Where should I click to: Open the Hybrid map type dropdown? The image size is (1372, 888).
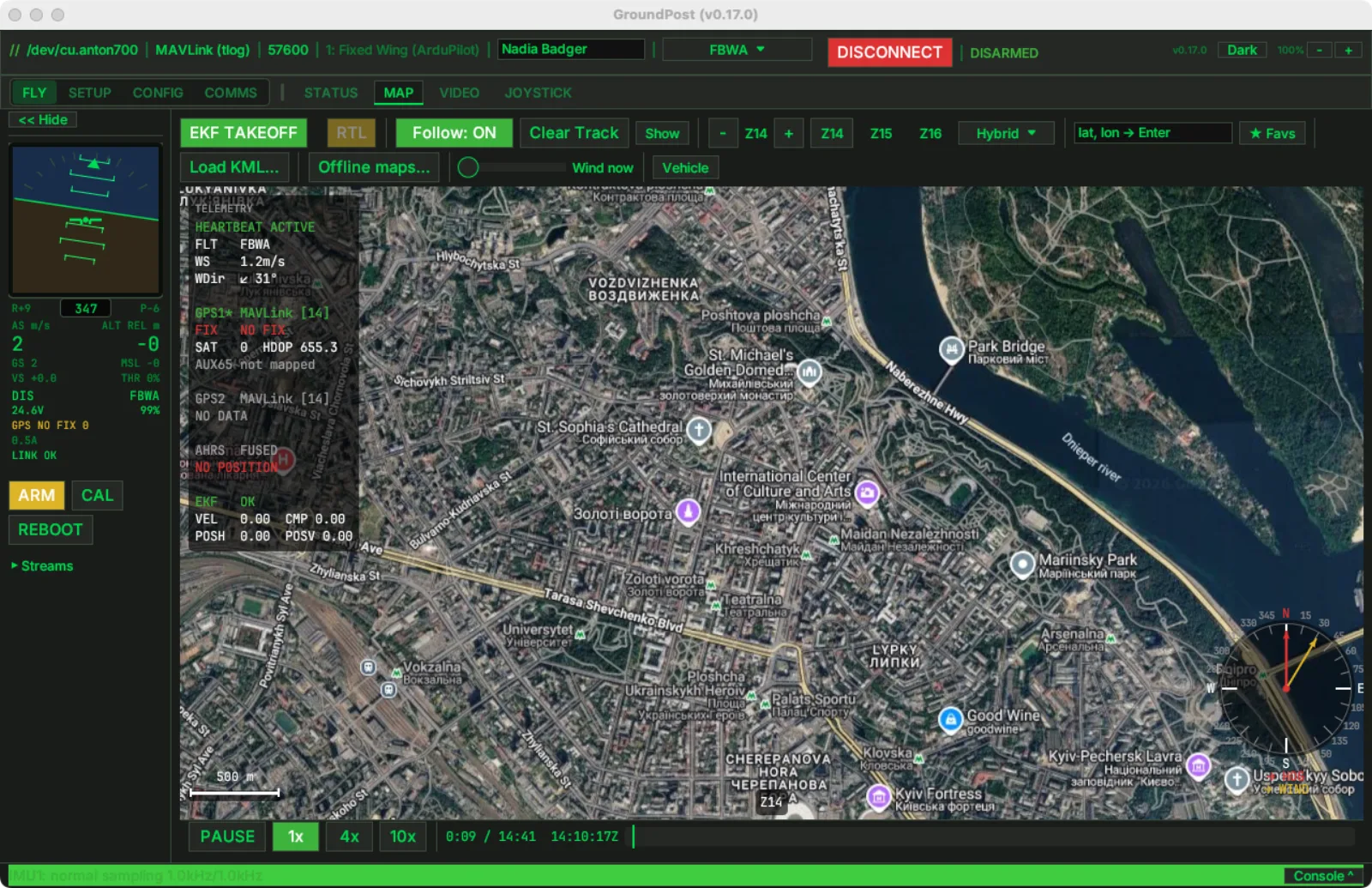coord(1006,133)
